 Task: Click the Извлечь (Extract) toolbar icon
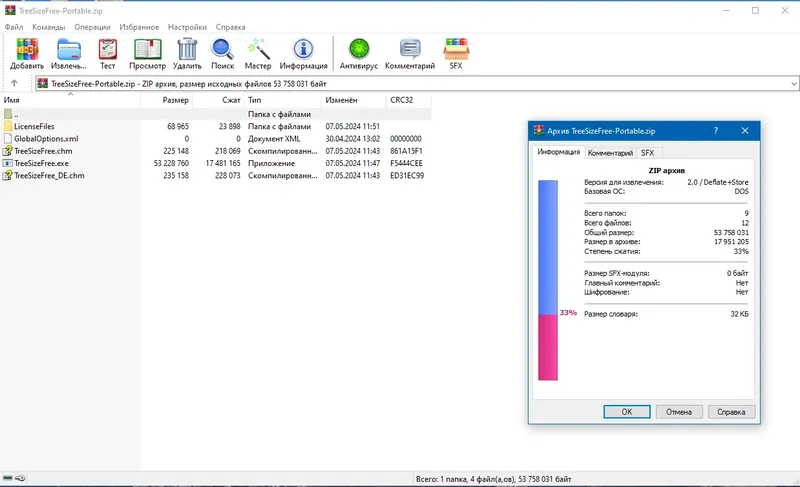point(69,49)
